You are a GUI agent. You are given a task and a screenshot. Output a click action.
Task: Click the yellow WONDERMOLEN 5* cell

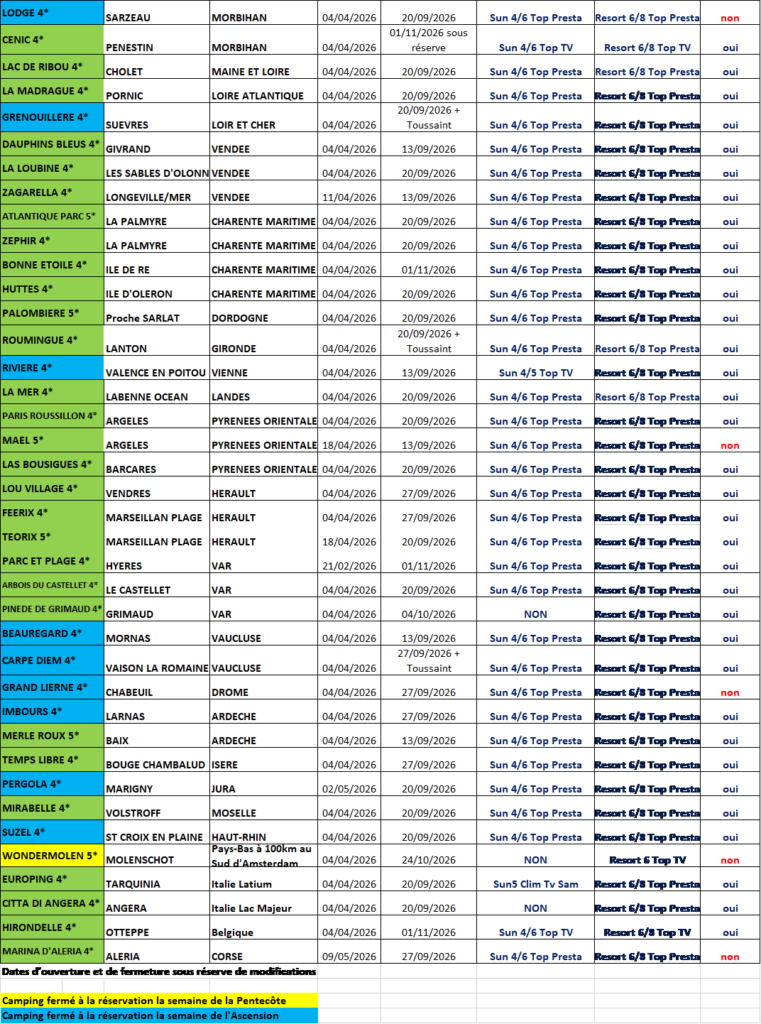coord(50,856)
